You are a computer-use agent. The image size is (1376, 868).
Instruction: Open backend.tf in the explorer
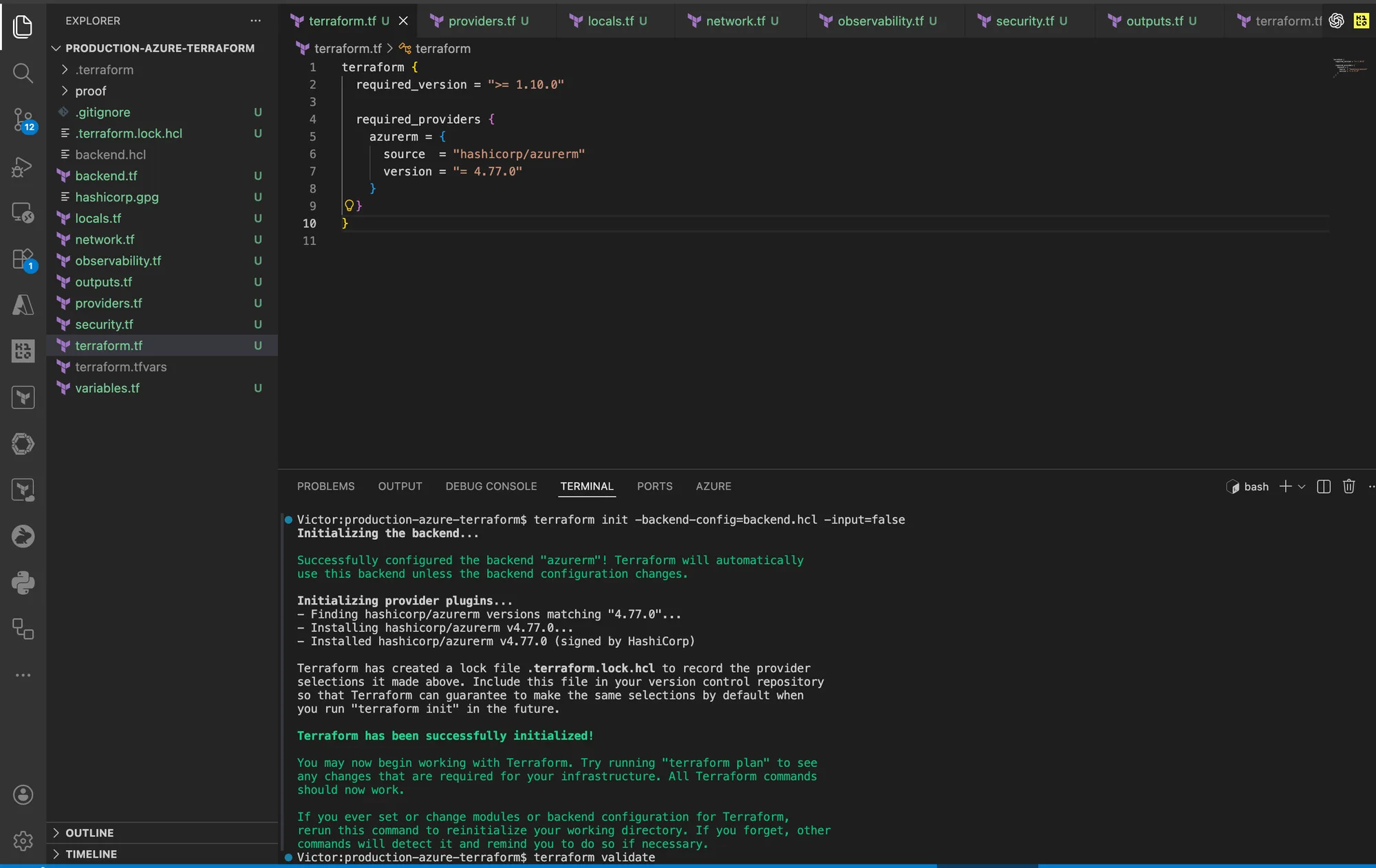tap(162, 176)
